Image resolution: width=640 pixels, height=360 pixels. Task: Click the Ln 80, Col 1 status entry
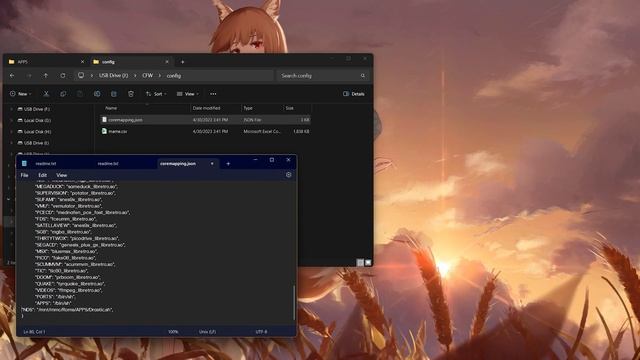pyautogui.click(x=34, y=332)
